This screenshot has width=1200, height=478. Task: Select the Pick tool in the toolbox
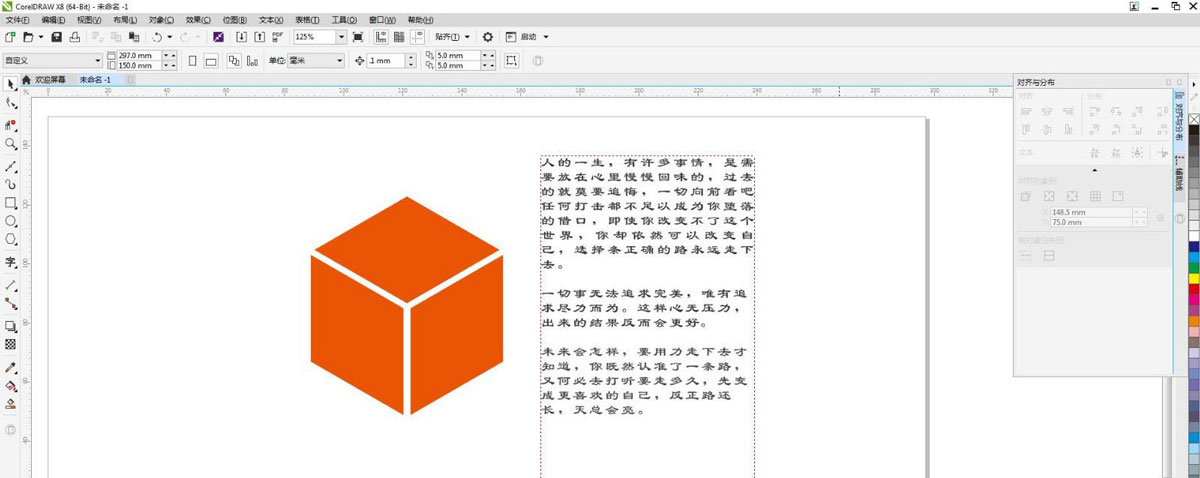(x=11, y=83)
